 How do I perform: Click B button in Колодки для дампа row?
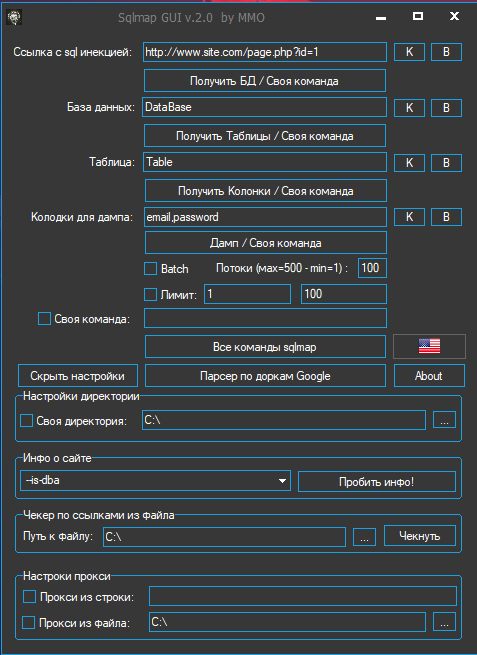tap(446, 217)
